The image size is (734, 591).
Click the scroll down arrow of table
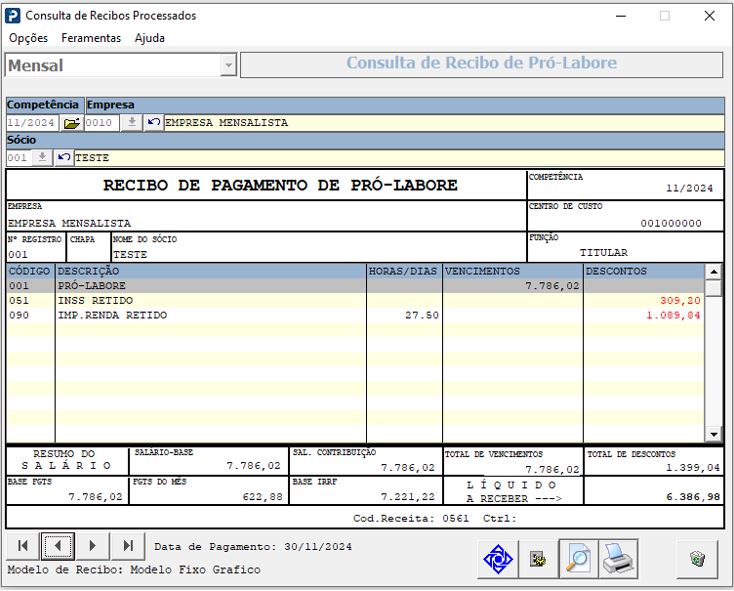tap(713, 434)
